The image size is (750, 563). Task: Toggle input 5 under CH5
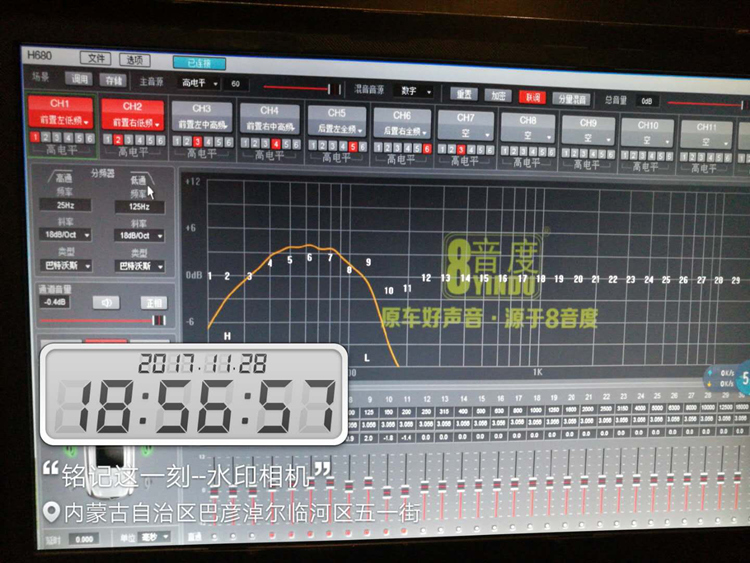coord(353,146)
